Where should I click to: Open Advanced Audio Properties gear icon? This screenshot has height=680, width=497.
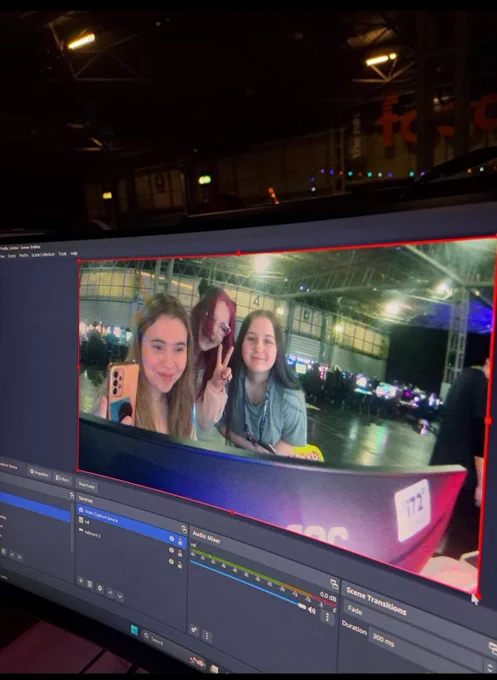(x=194, y=630)
